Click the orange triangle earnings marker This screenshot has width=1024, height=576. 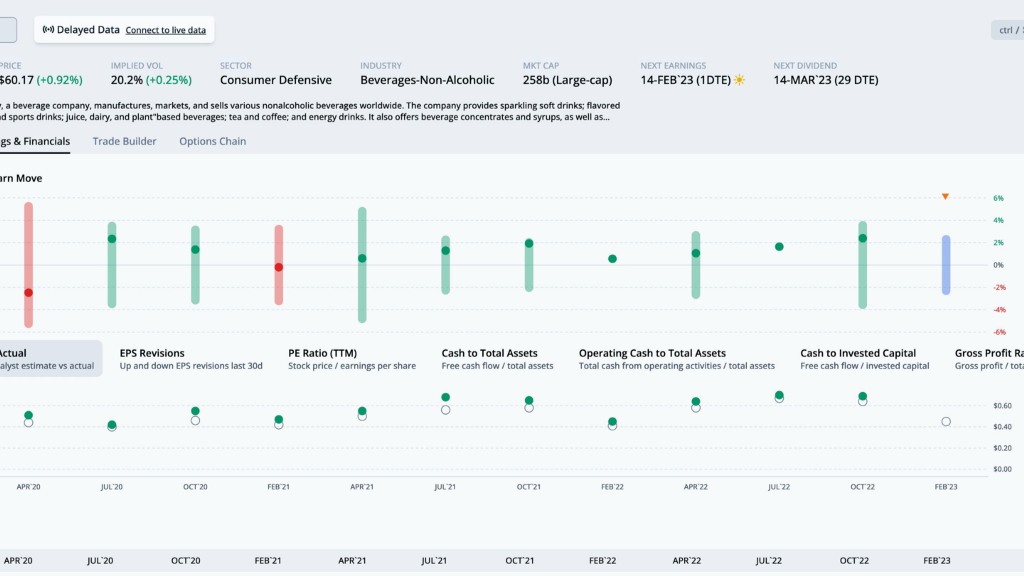[945, 196]
